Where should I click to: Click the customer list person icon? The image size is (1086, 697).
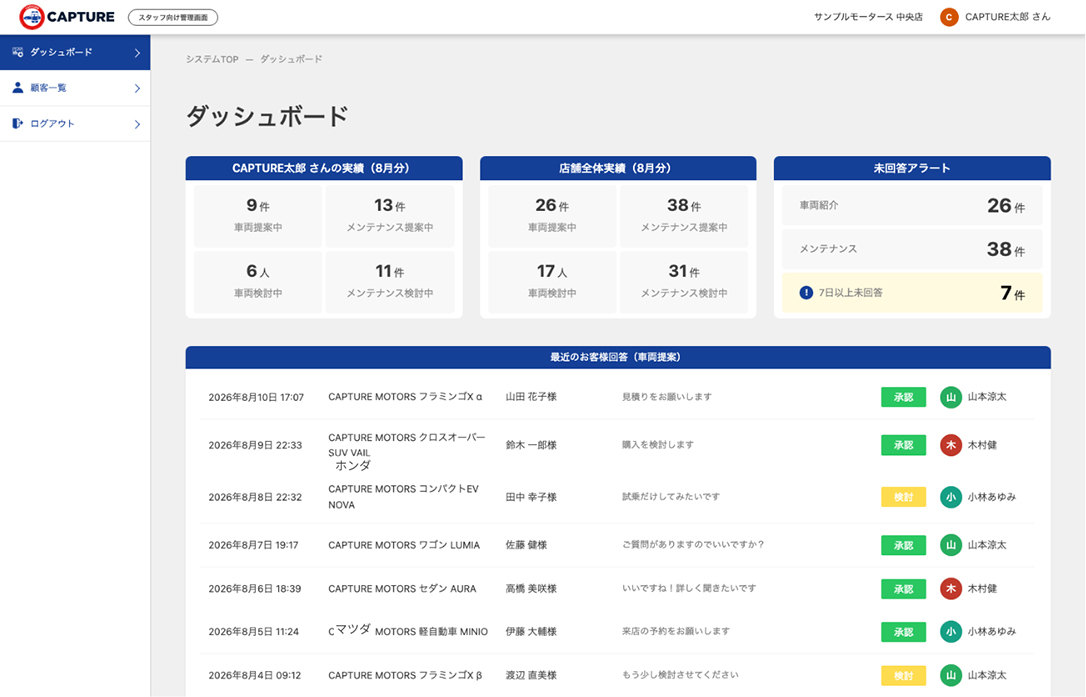tap(18, 87)
